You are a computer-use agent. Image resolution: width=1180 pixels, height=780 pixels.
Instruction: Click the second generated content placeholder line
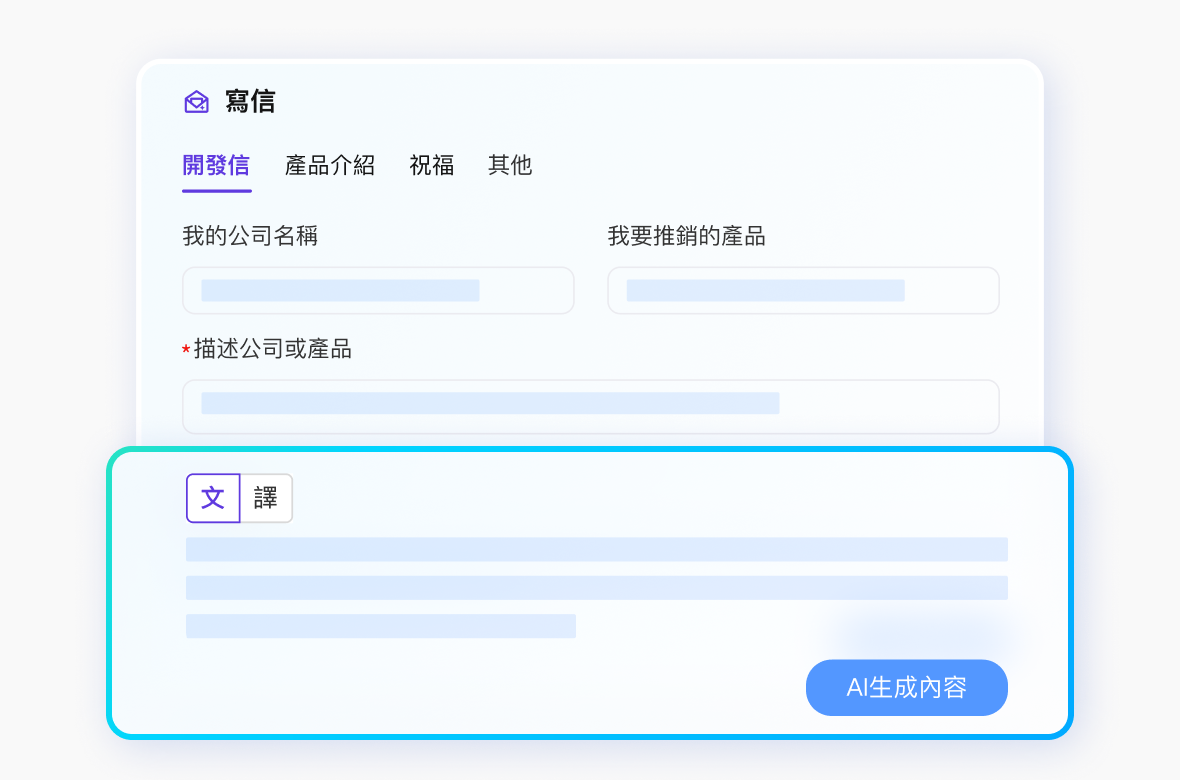pos(596,588)
